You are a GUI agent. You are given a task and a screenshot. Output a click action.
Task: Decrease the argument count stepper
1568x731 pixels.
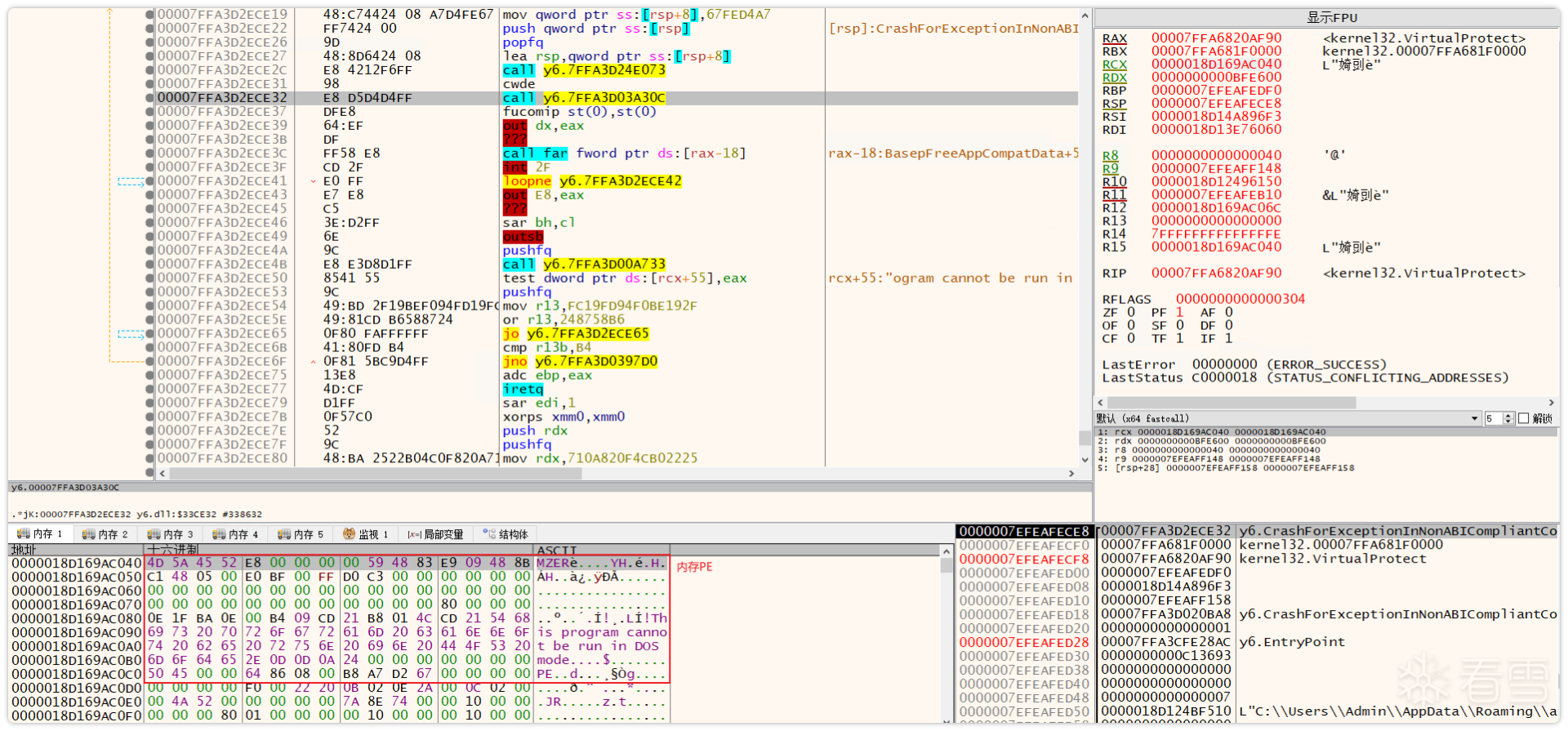click(1509, 421)
